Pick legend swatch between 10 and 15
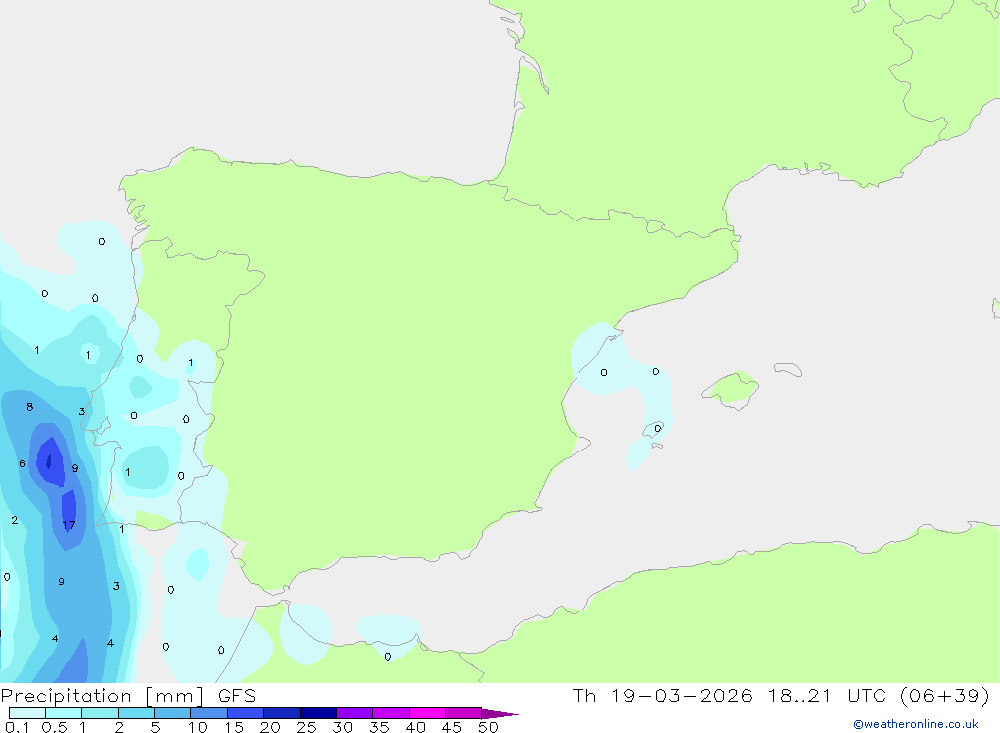Viewport: 1000px width, 733px height. click(209, 713)
